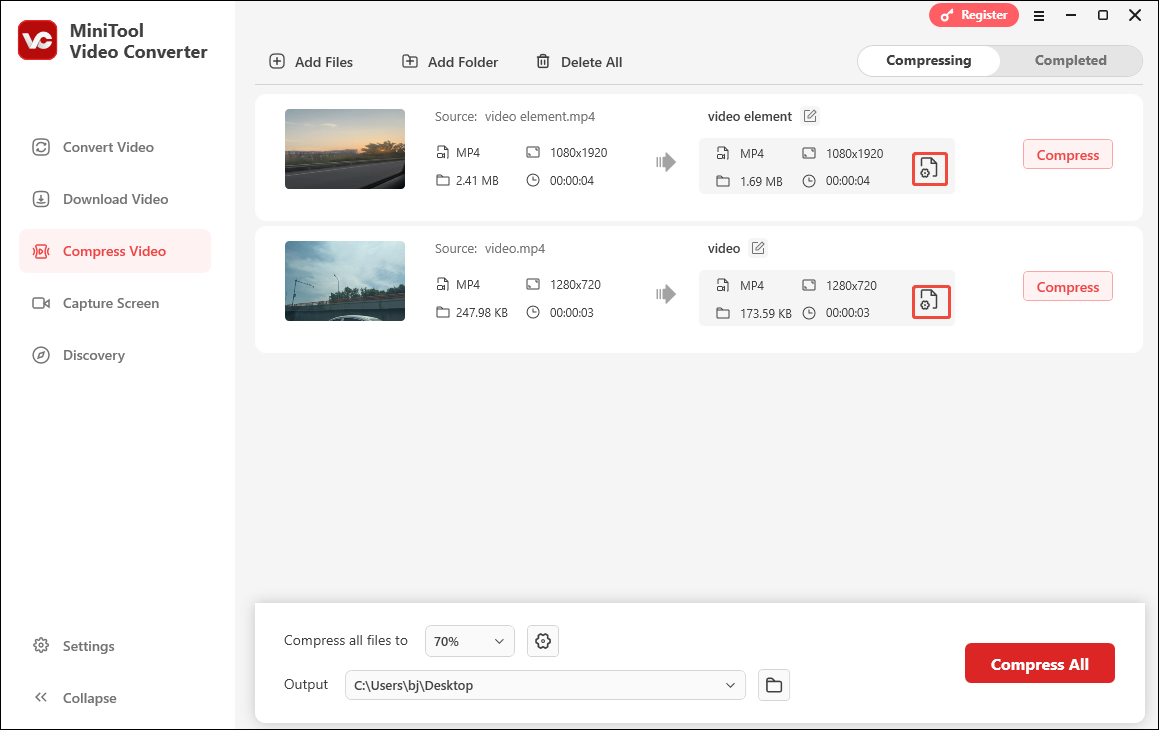Click source name 'video element.mp4'
This screenshot has width=1159, height=730.
pos(540,117)
